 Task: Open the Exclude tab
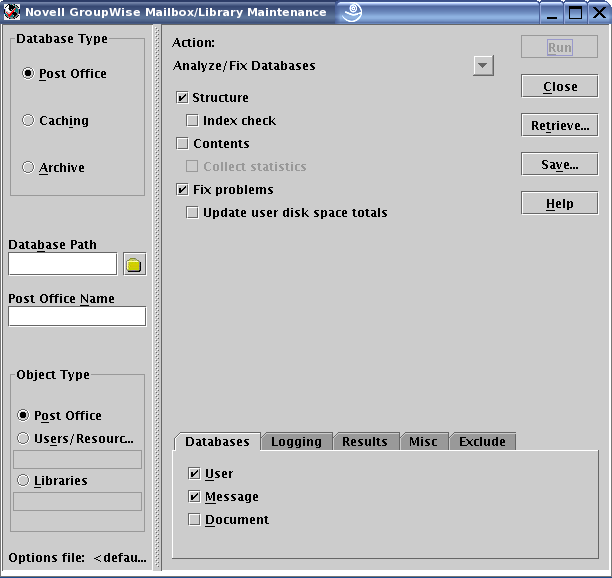(482, 441)
